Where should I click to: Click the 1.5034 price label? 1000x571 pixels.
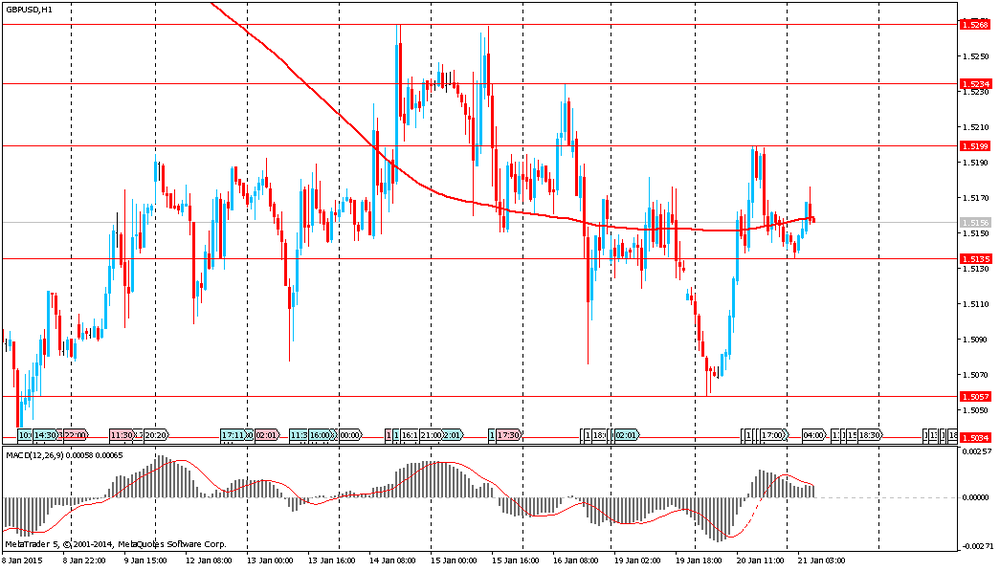click(x=974, y=438)
